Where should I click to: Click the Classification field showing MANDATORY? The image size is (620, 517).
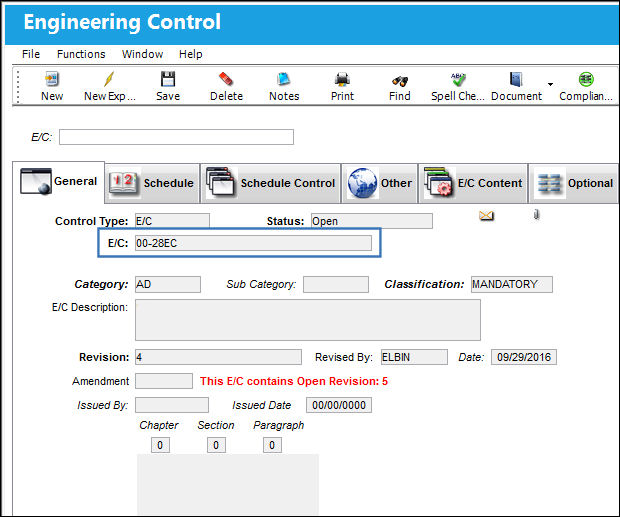[x=512, y=285]
